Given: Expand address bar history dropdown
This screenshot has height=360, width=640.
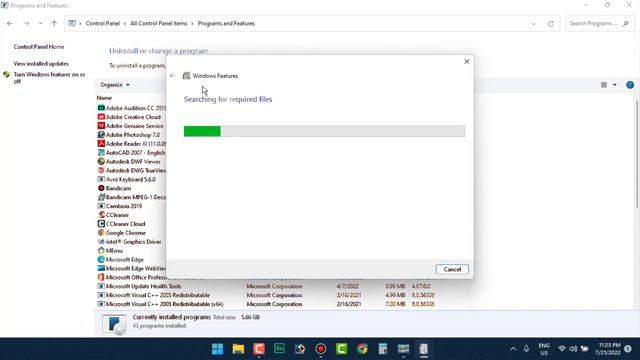Looking at the screenshot, I should (533, 24).
